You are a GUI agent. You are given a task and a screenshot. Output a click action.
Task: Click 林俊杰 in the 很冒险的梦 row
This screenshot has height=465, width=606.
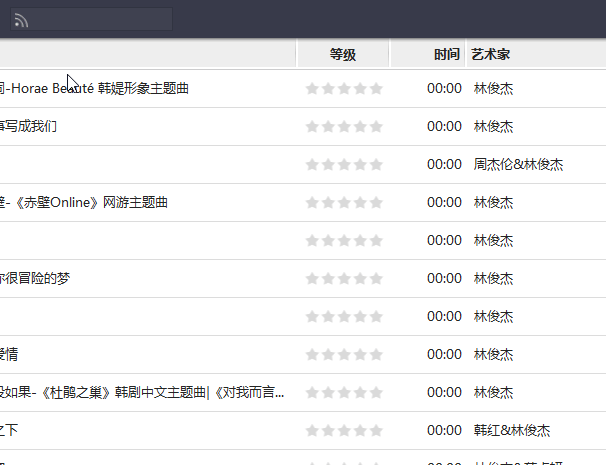click(493, 278)
